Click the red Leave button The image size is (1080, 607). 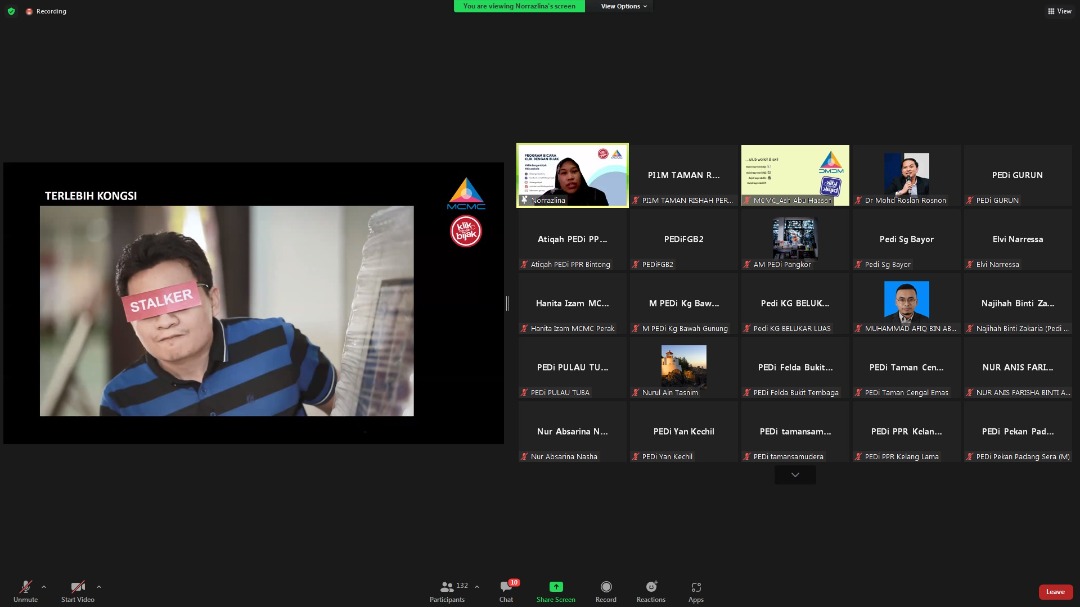tap(1055, 592)
